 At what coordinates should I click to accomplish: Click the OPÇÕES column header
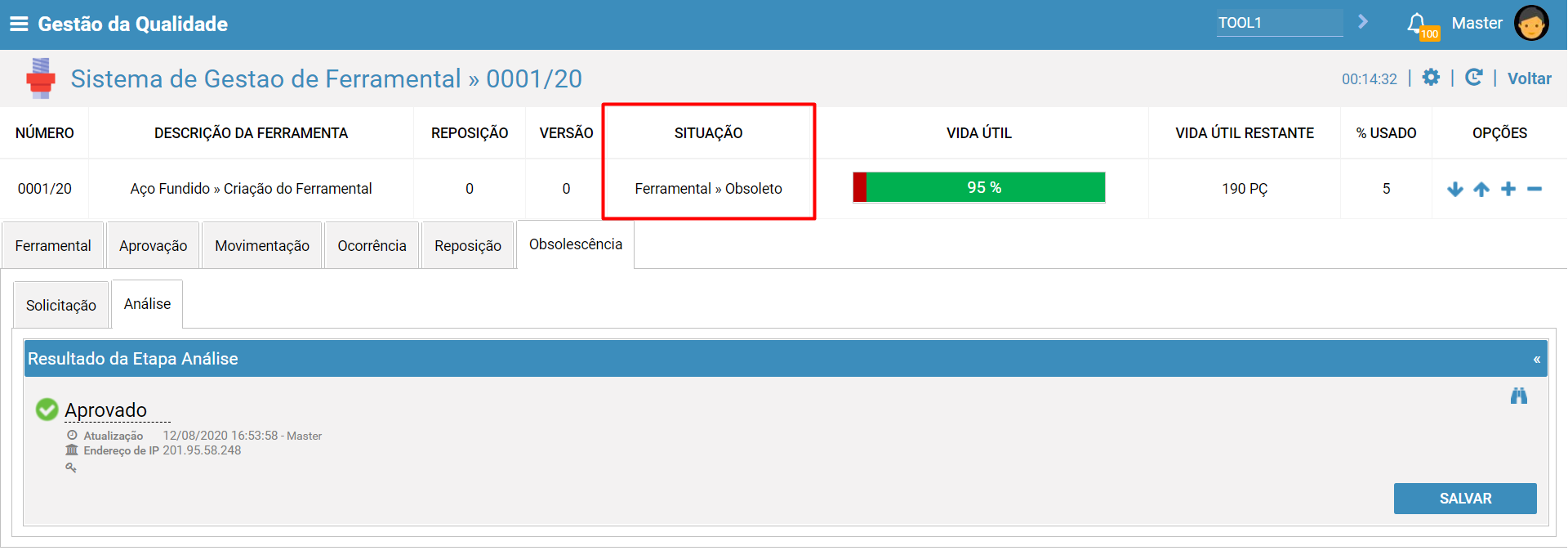click(x=1499, y=133)
